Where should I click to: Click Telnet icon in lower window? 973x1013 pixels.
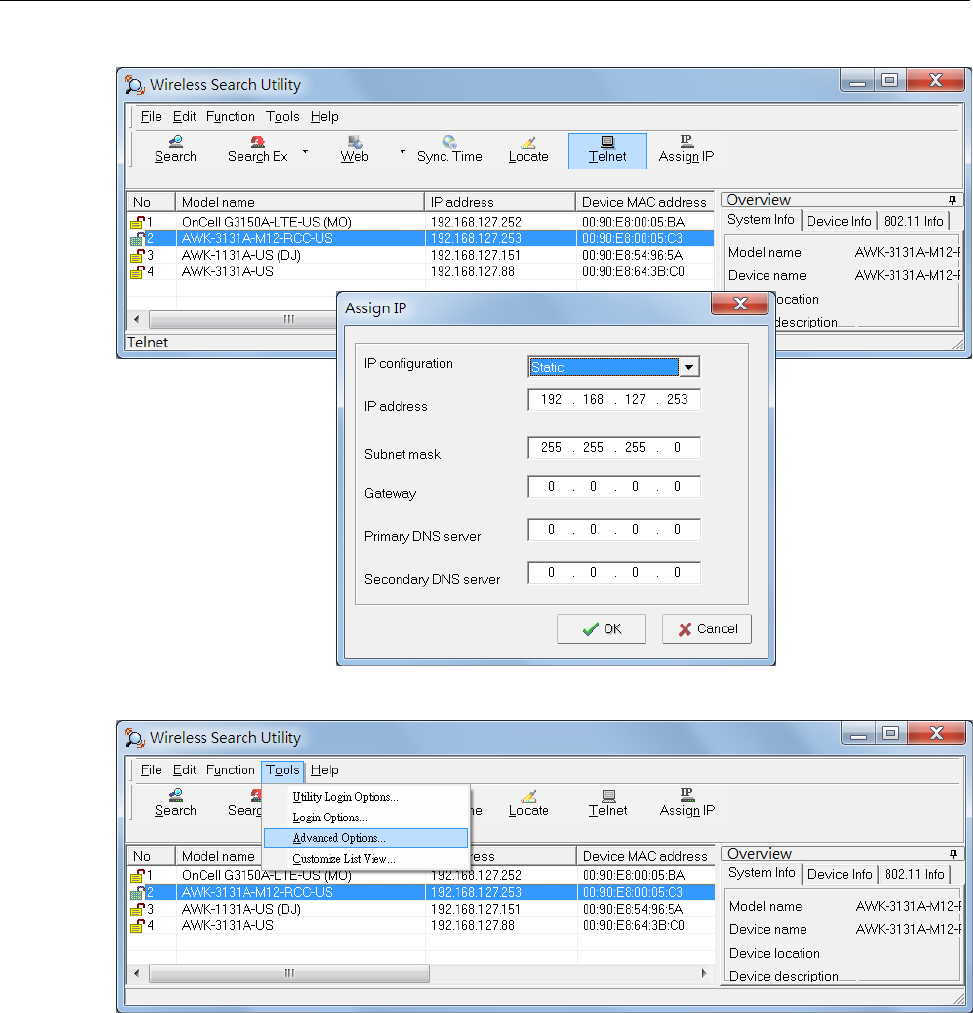click(607, 804)
